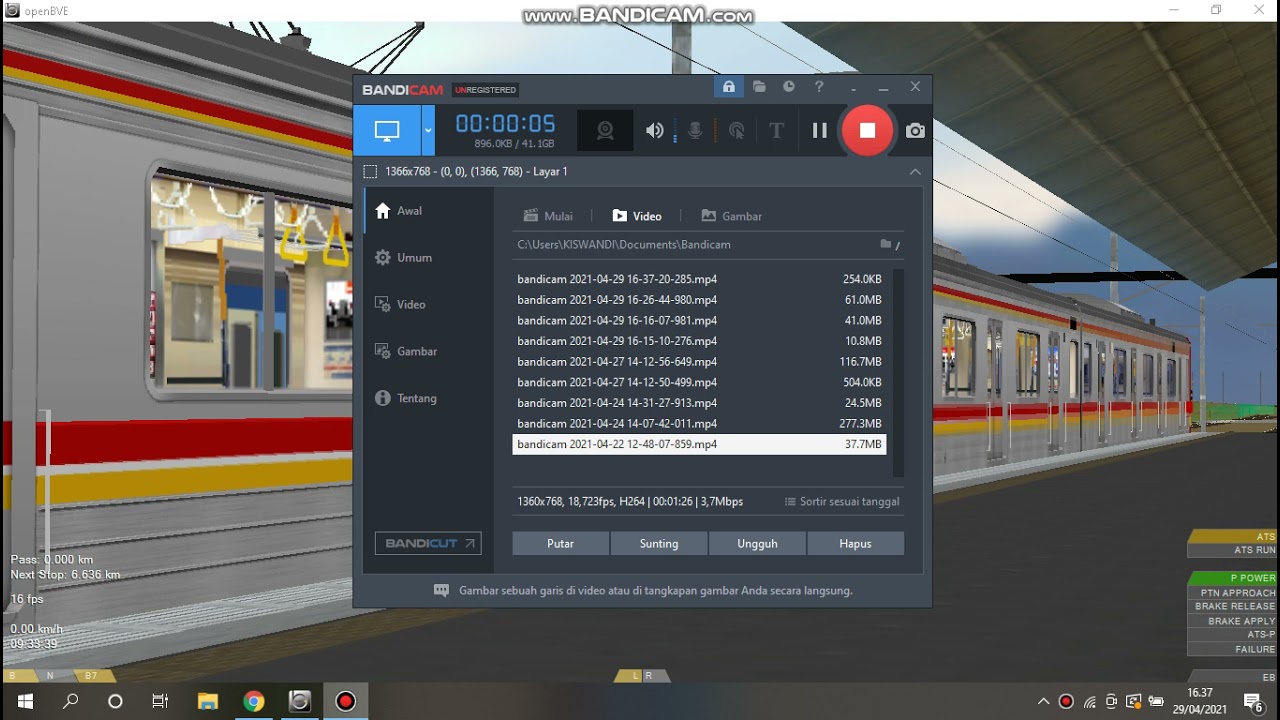Open Task View on the taskbar
Screen dimensions: 1280x720
pyautogui.click(x=160, y=701)
